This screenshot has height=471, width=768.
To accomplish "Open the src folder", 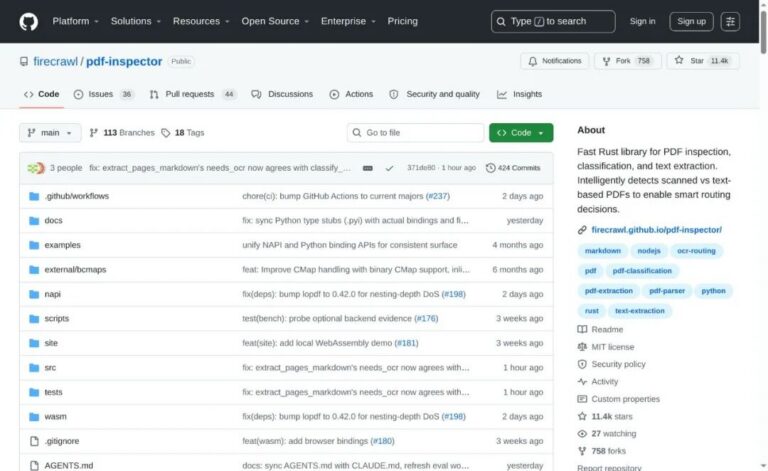I will click(x=50, y=368).
